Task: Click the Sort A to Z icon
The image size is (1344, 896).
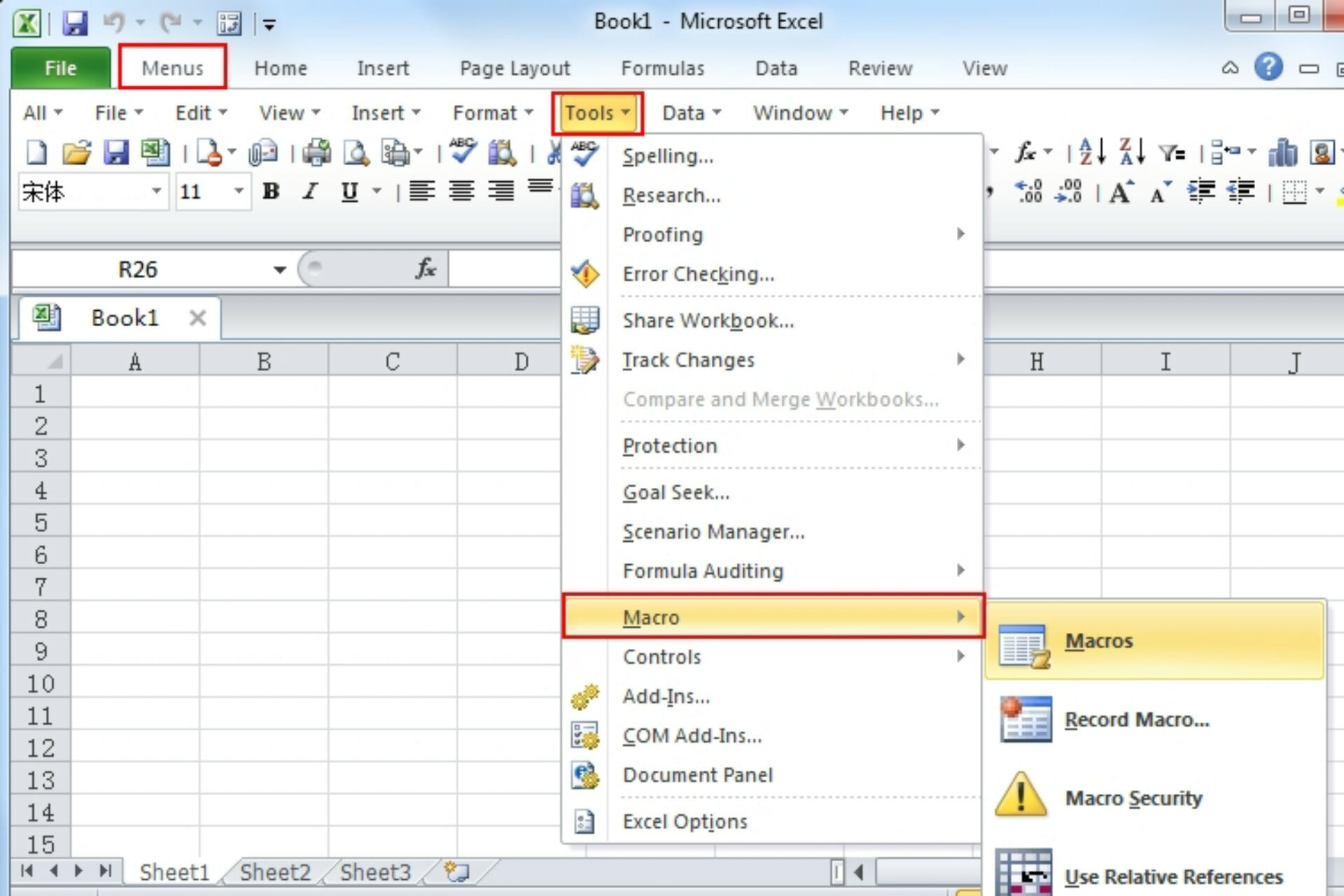Action: [1092, 152]
